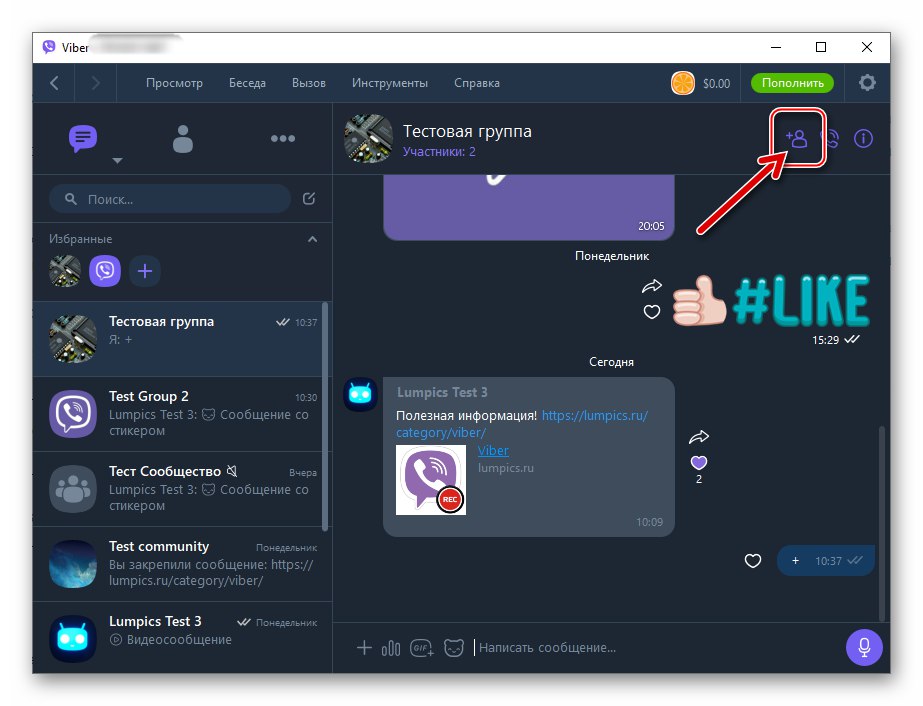Like the "+" message heart icon
The width and height of the screenshot is (923, 706).
pyautogui.click(x=753, y=561)
